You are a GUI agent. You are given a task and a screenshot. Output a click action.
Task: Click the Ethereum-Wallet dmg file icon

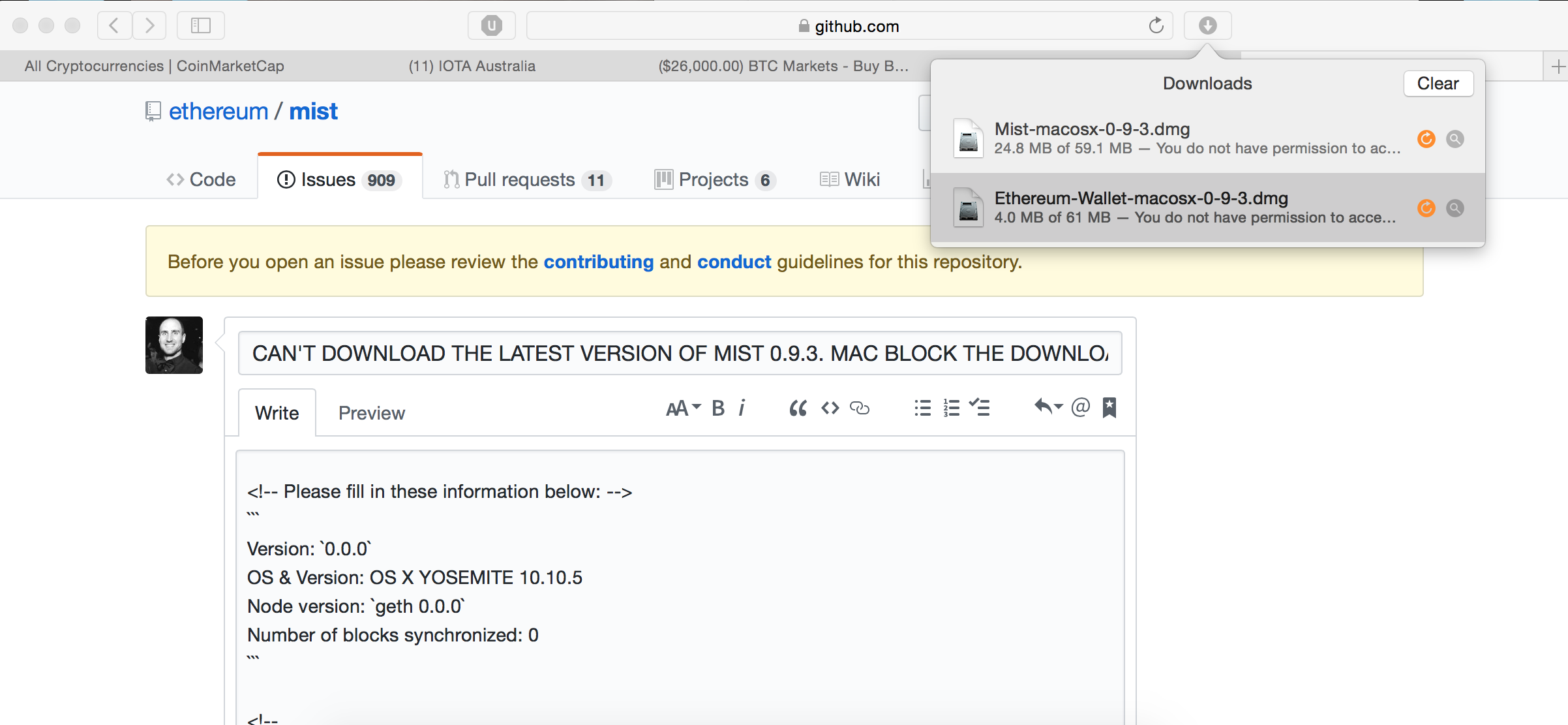pos(969,207)
